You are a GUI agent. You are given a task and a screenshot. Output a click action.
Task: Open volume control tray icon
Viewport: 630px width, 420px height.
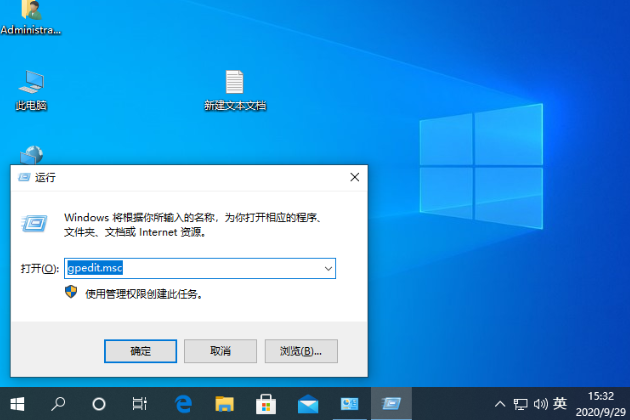[540, 404]
